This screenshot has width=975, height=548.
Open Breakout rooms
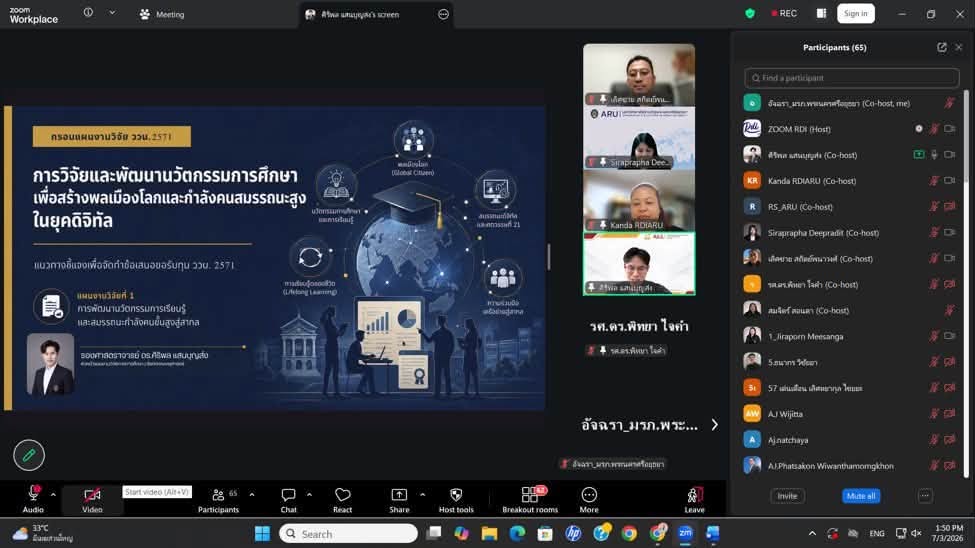(530, 499)
